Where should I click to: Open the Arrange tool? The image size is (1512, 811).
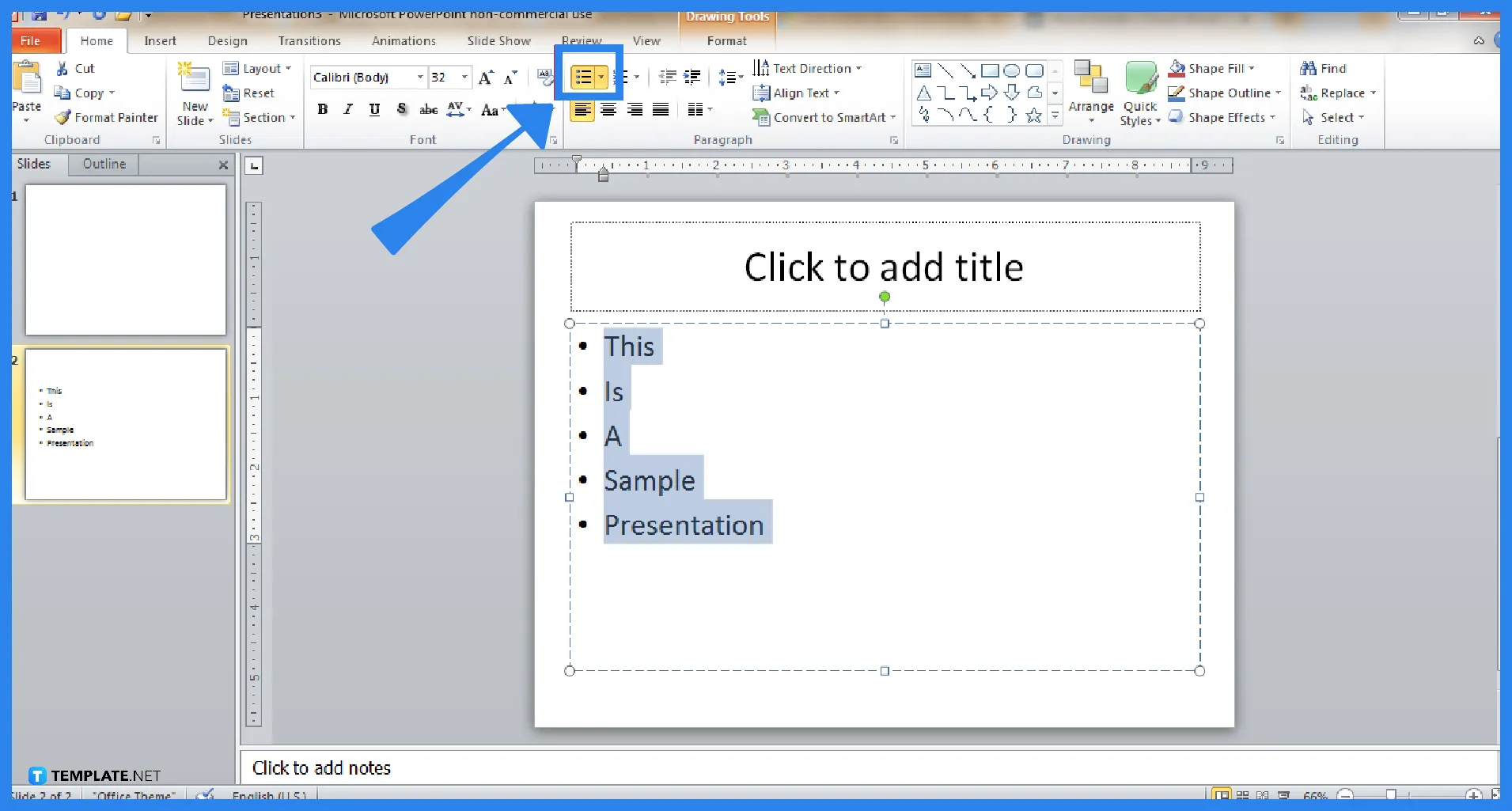click(x=1090, y=93)
